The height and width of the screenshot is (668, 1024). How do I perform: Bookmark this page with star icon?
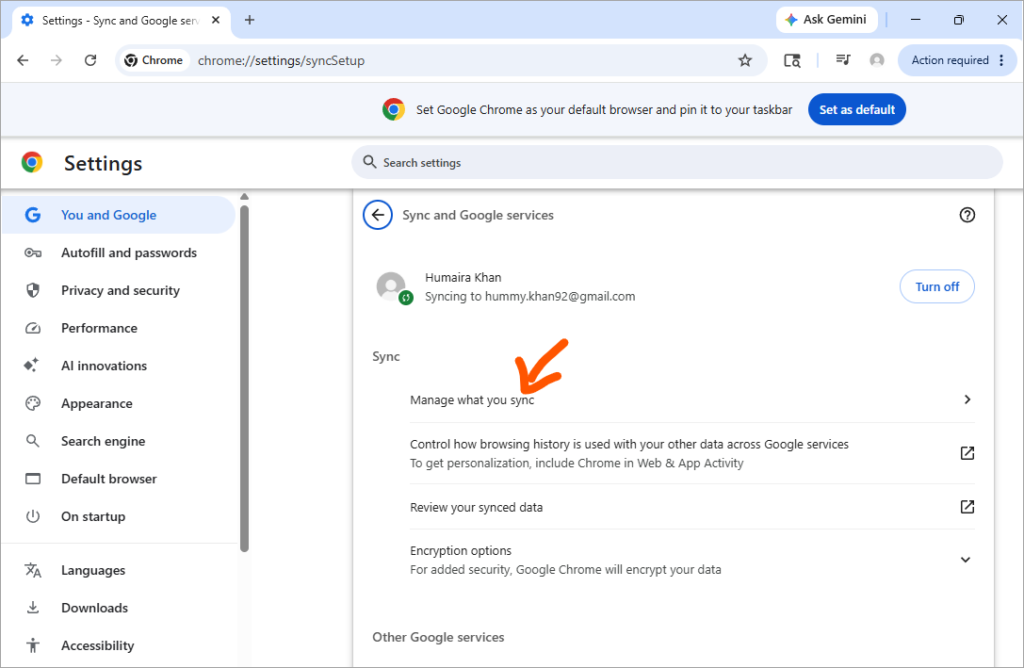[745, 60]
